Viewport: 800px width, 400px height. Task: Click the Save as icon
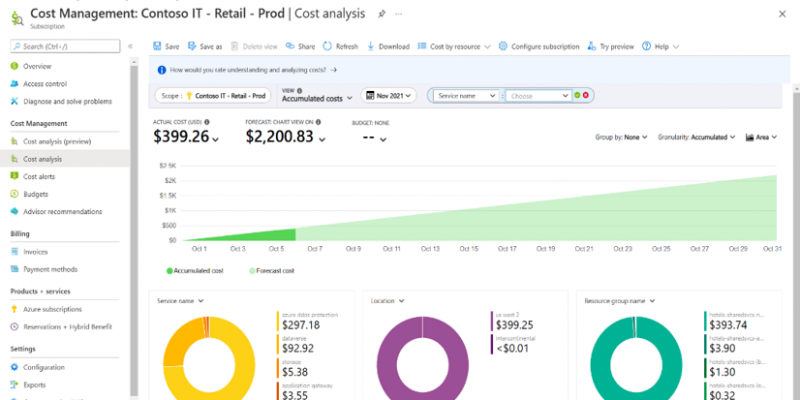(192, 46)
